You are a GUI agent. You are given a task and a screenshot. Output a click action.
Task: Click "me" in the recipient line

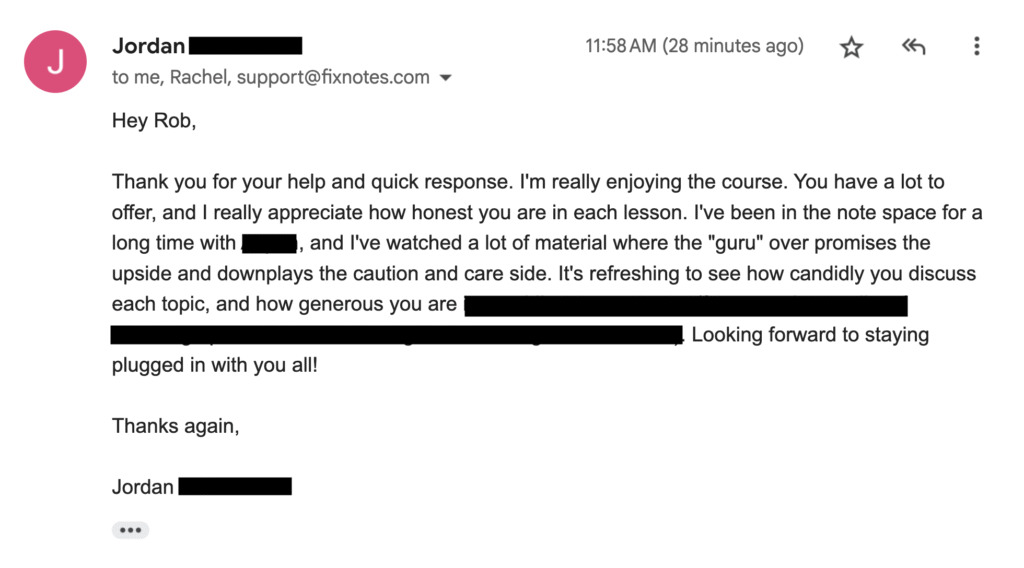pyautogui.click(x=146, y=77)
